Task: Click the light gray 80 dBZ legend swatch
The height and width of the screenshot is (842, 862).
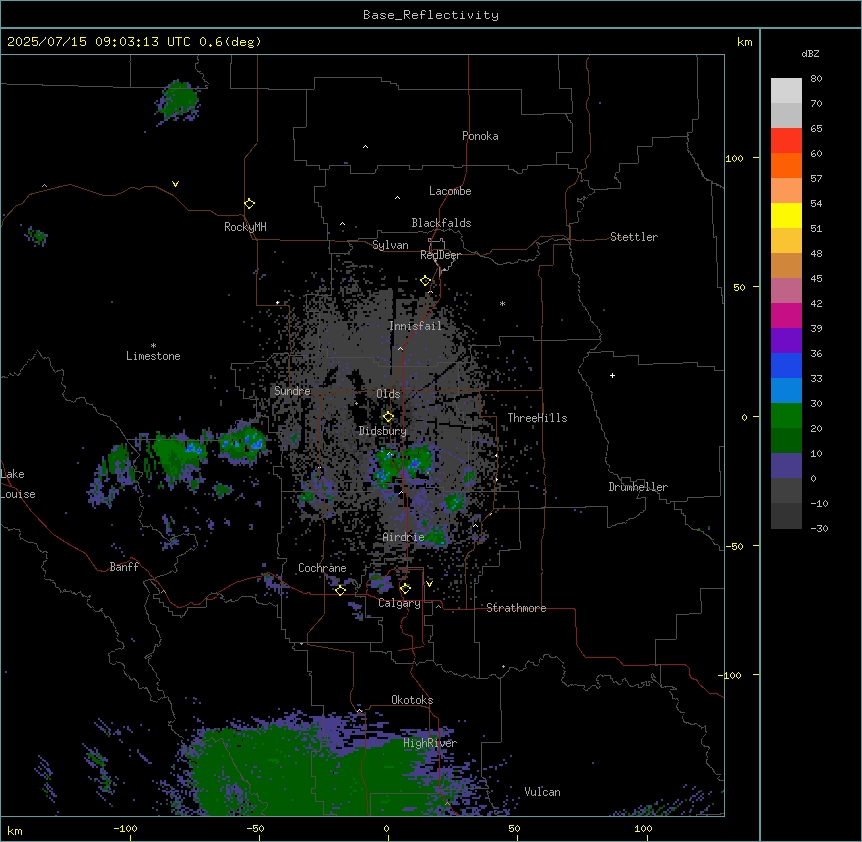Action: (x=786, y=91)
